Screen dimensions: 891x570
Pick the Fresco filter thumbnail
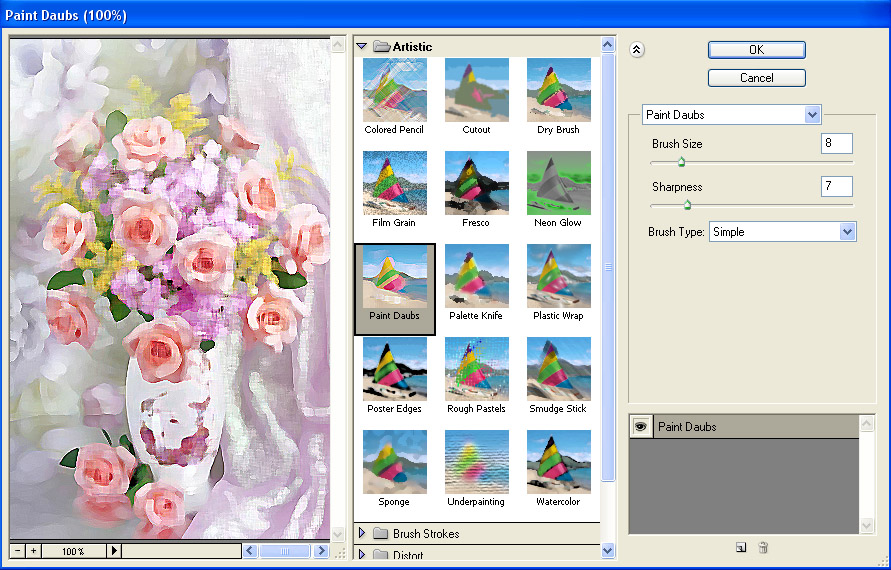[476, 183]
